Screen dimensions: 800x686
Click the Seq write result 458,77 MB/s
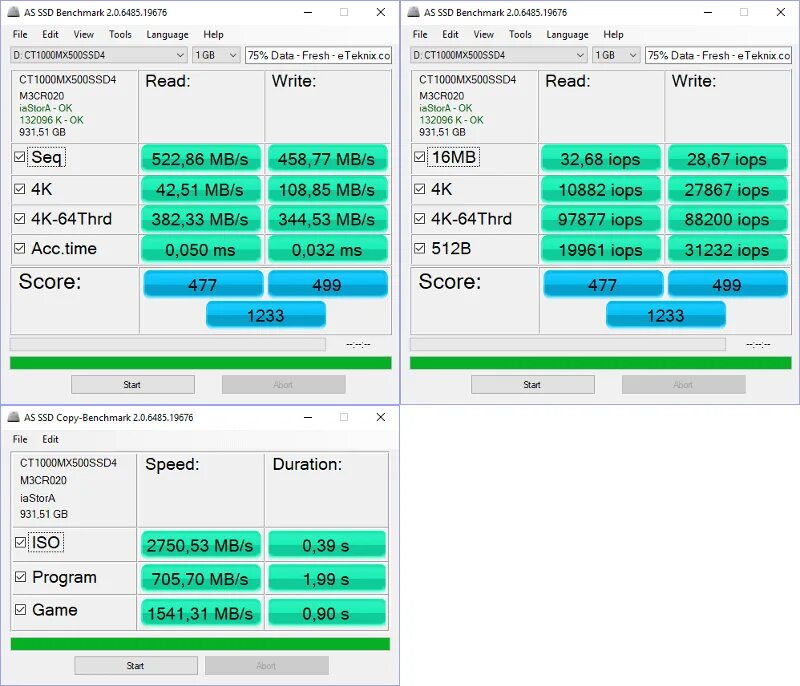click(327, 159)
